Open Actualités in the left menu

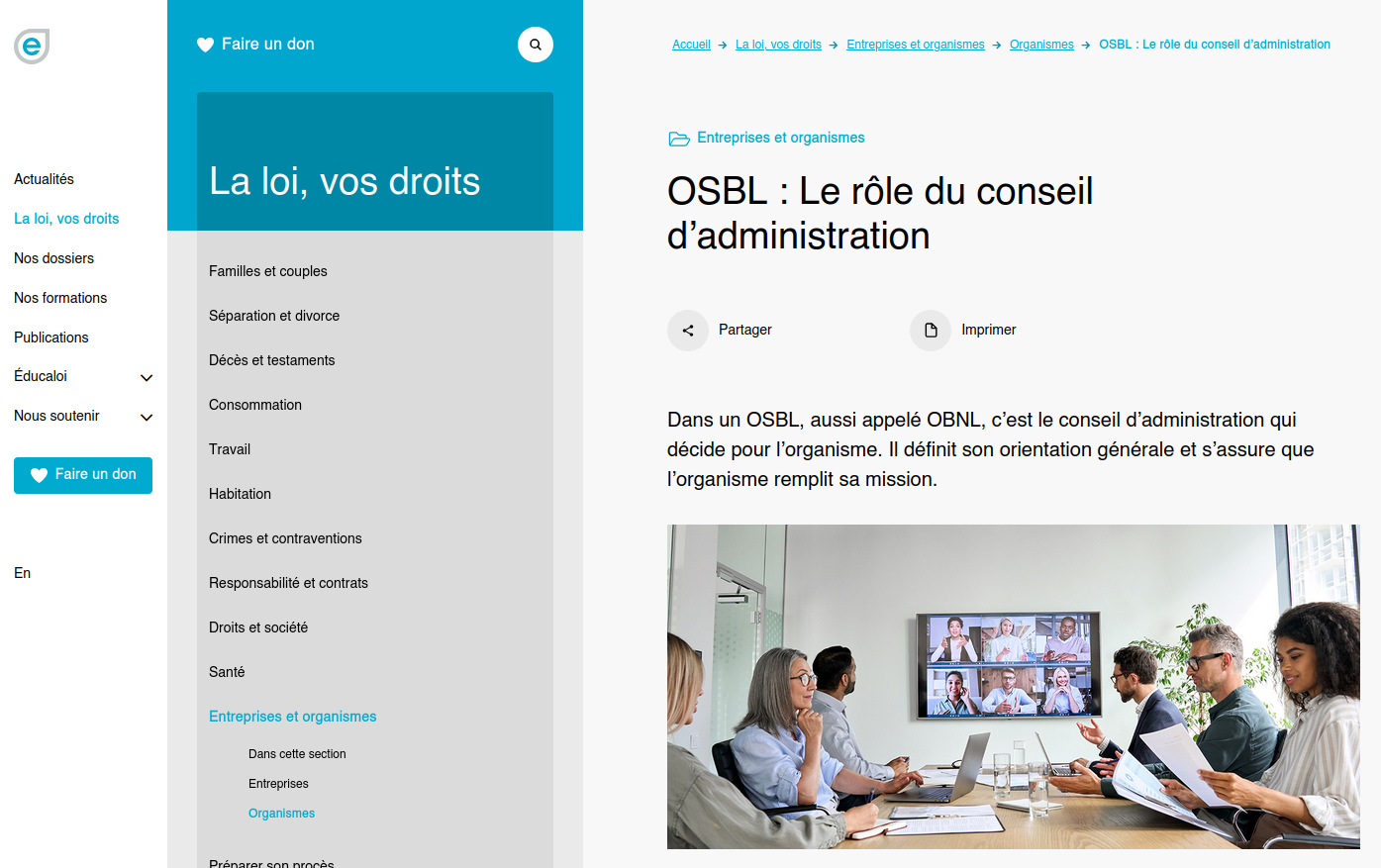tap(45, 179)
